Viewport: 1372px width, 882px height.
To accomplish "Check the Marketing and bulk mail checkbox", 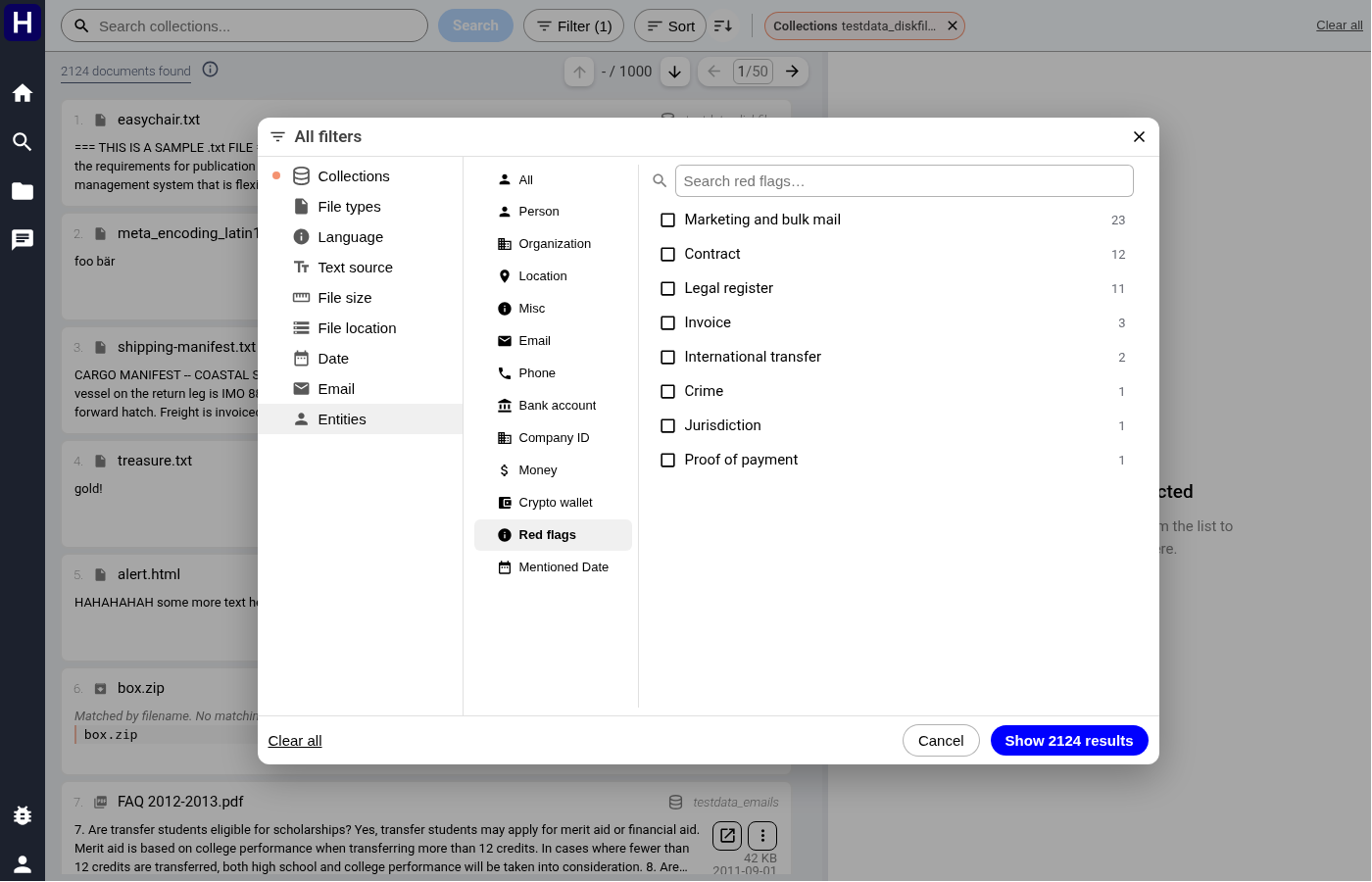I will pos(668,220).
